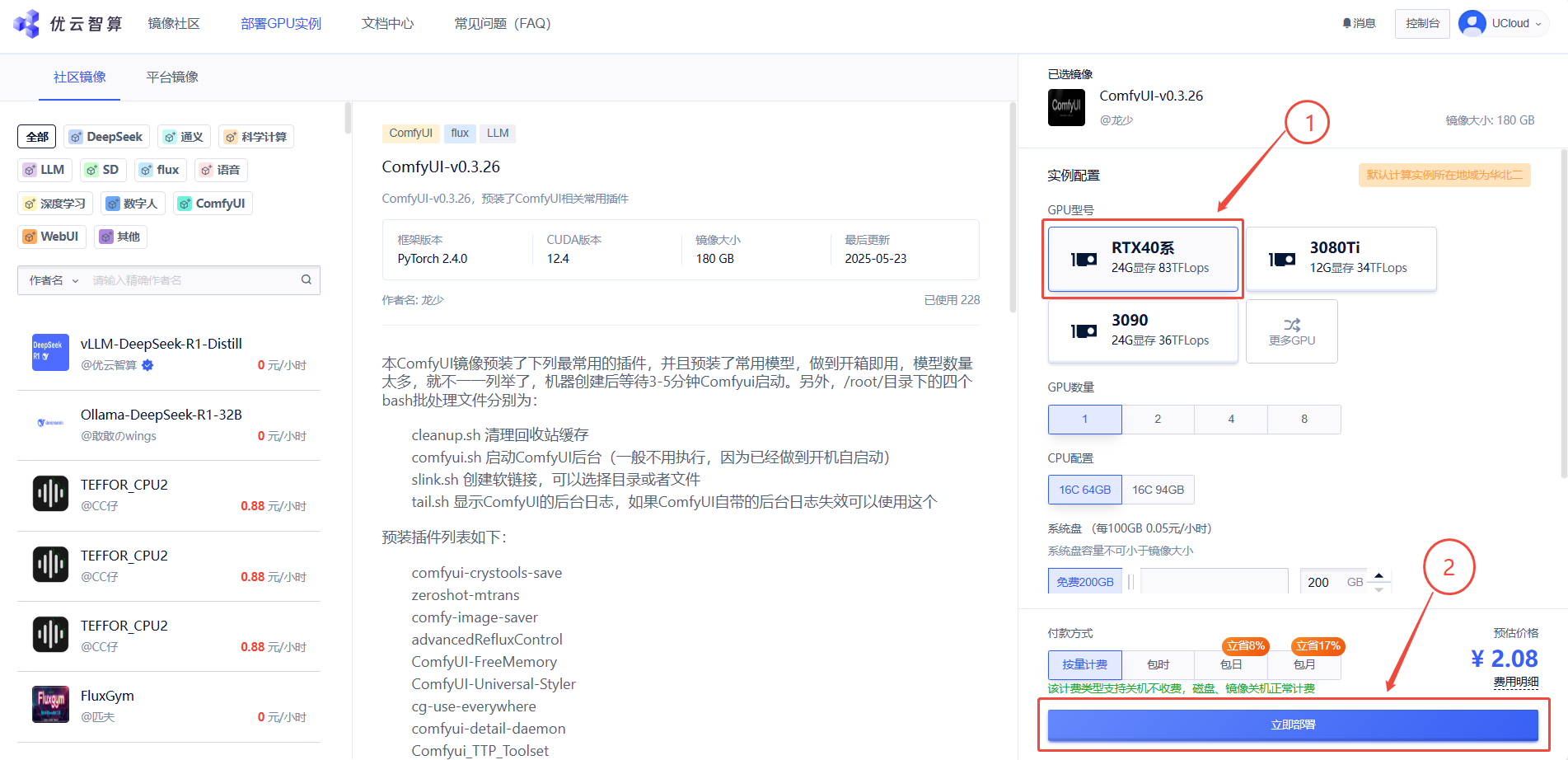1568x760 pixels.
Task: Filter by ComfyUI category tag in sidebar
Action: point(213,204)
